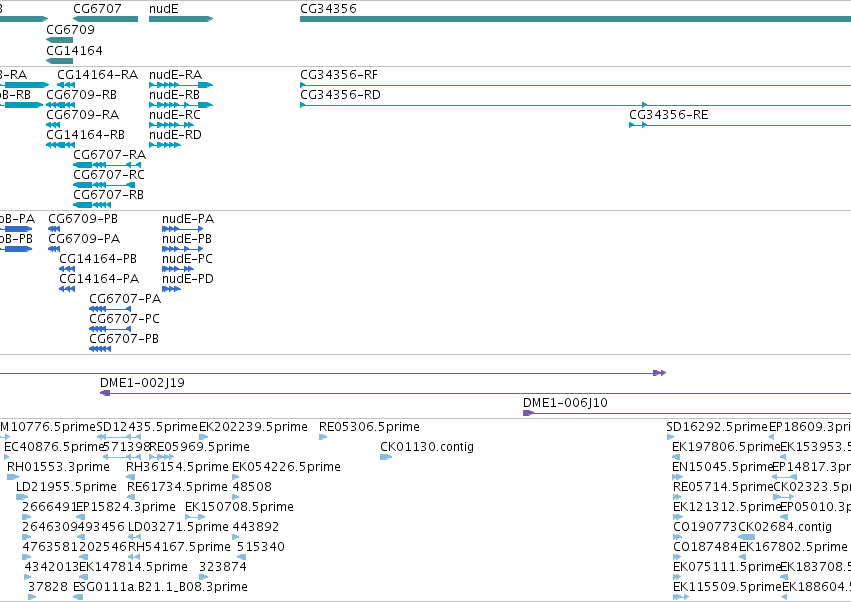Click the EK147814.5prime EST label
Screen dimensions: 851x602
[x=134, y=567]
